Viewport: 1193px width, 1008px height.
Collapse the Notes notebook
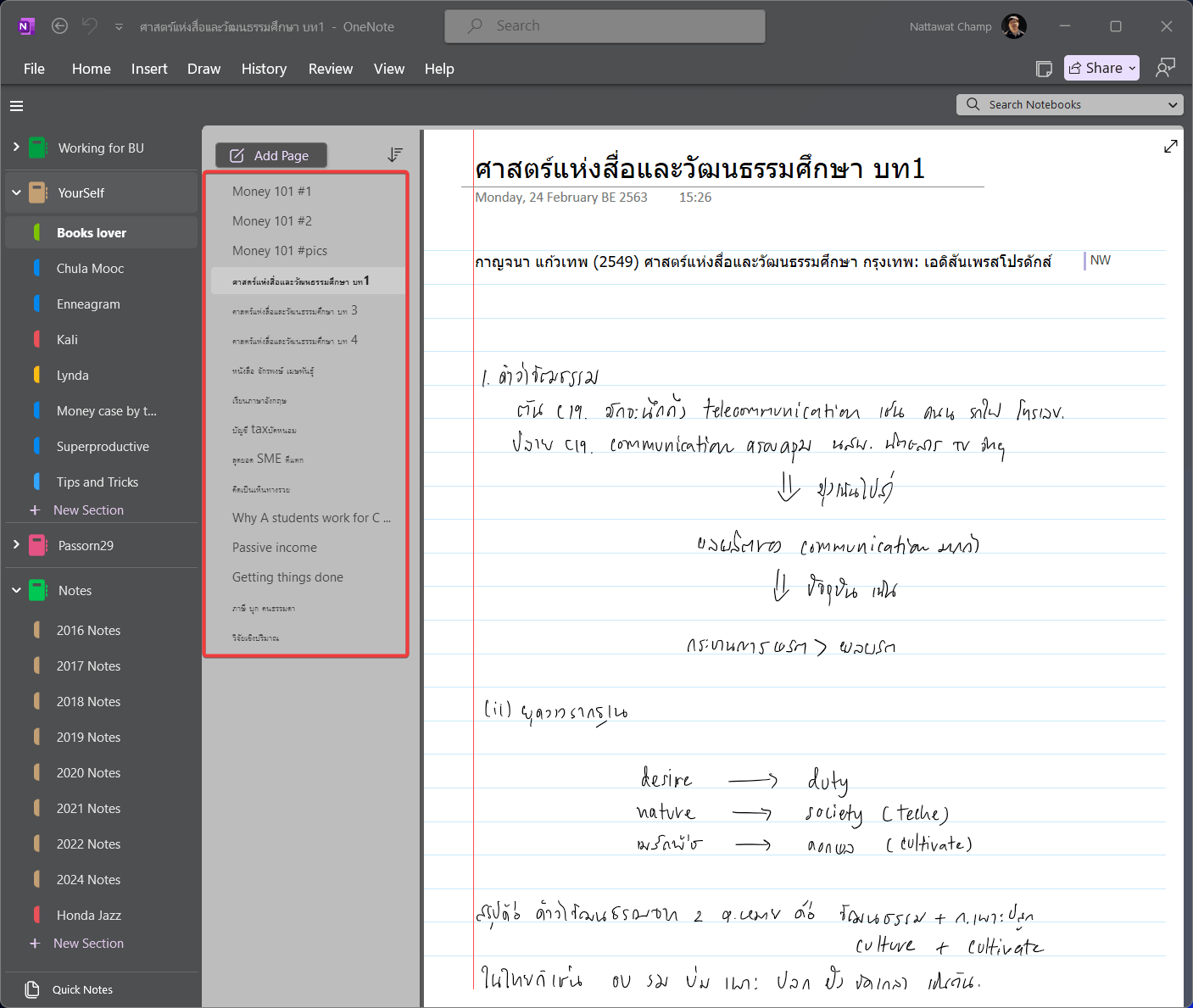tap(15, 590)
